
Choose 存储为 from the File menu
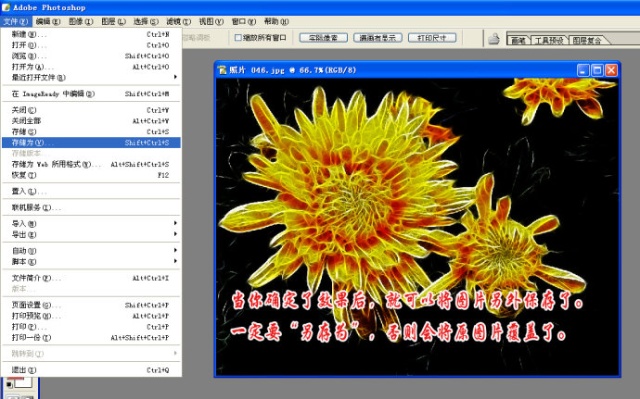(91, 142)
